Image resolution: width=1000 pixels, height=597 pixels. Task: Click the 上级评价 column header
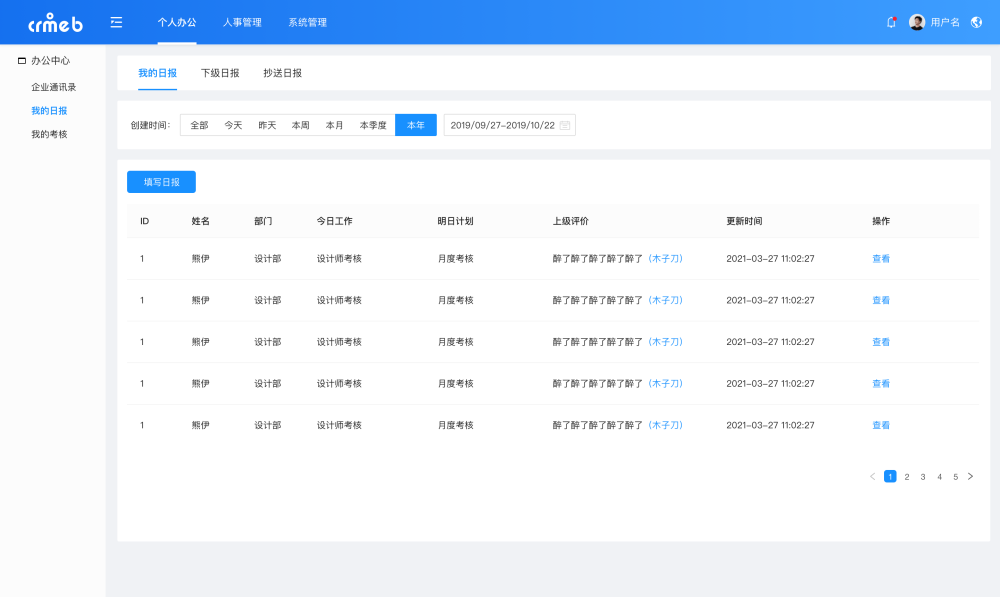(x=571, y=221)
